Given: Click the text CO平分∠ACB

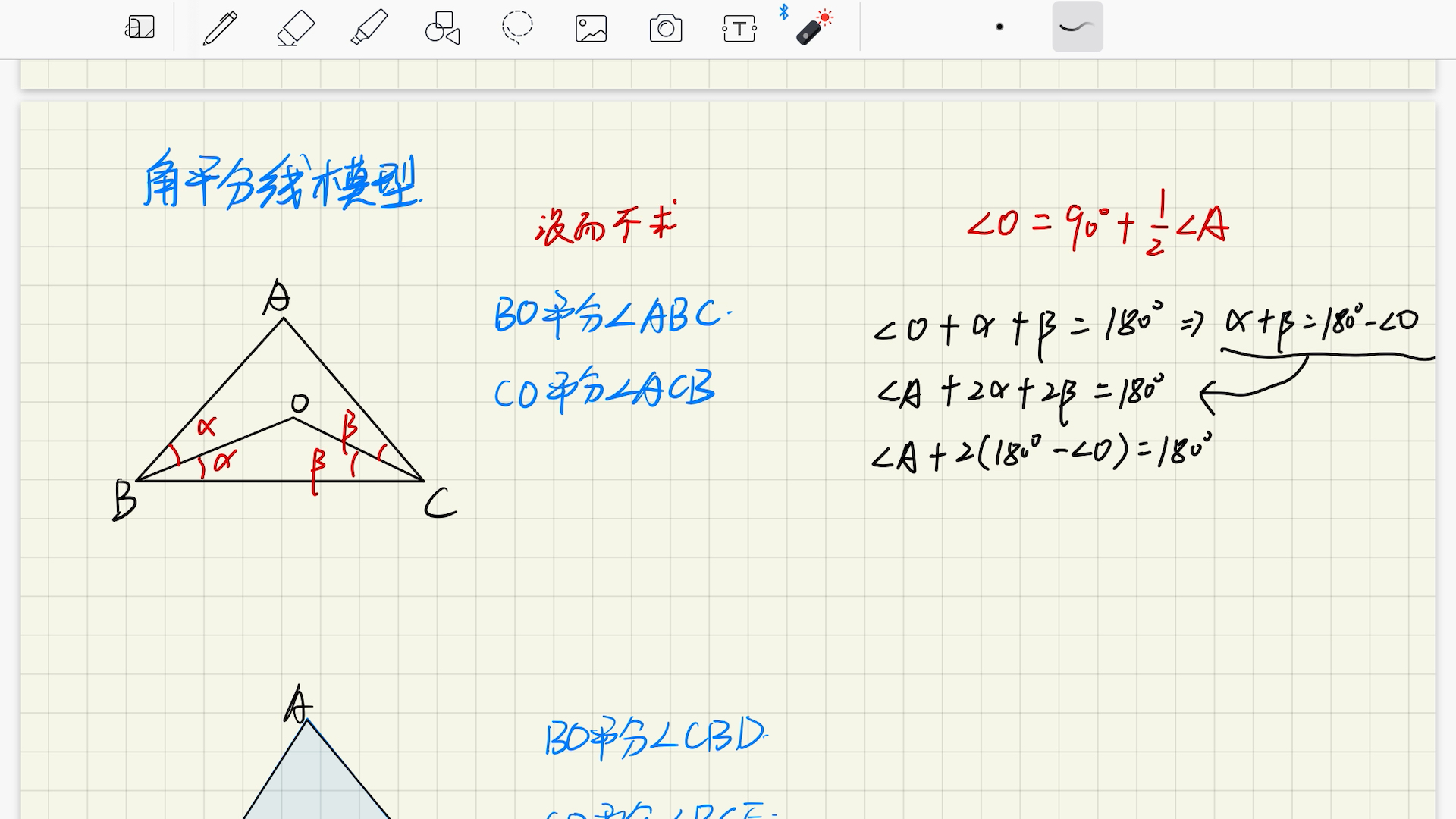Looking at the screenshot, I should (x=604, y=390).
